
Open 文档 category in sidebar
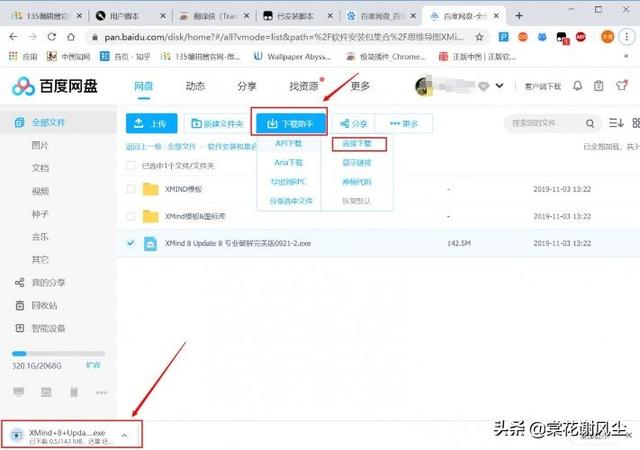(40, 168)
